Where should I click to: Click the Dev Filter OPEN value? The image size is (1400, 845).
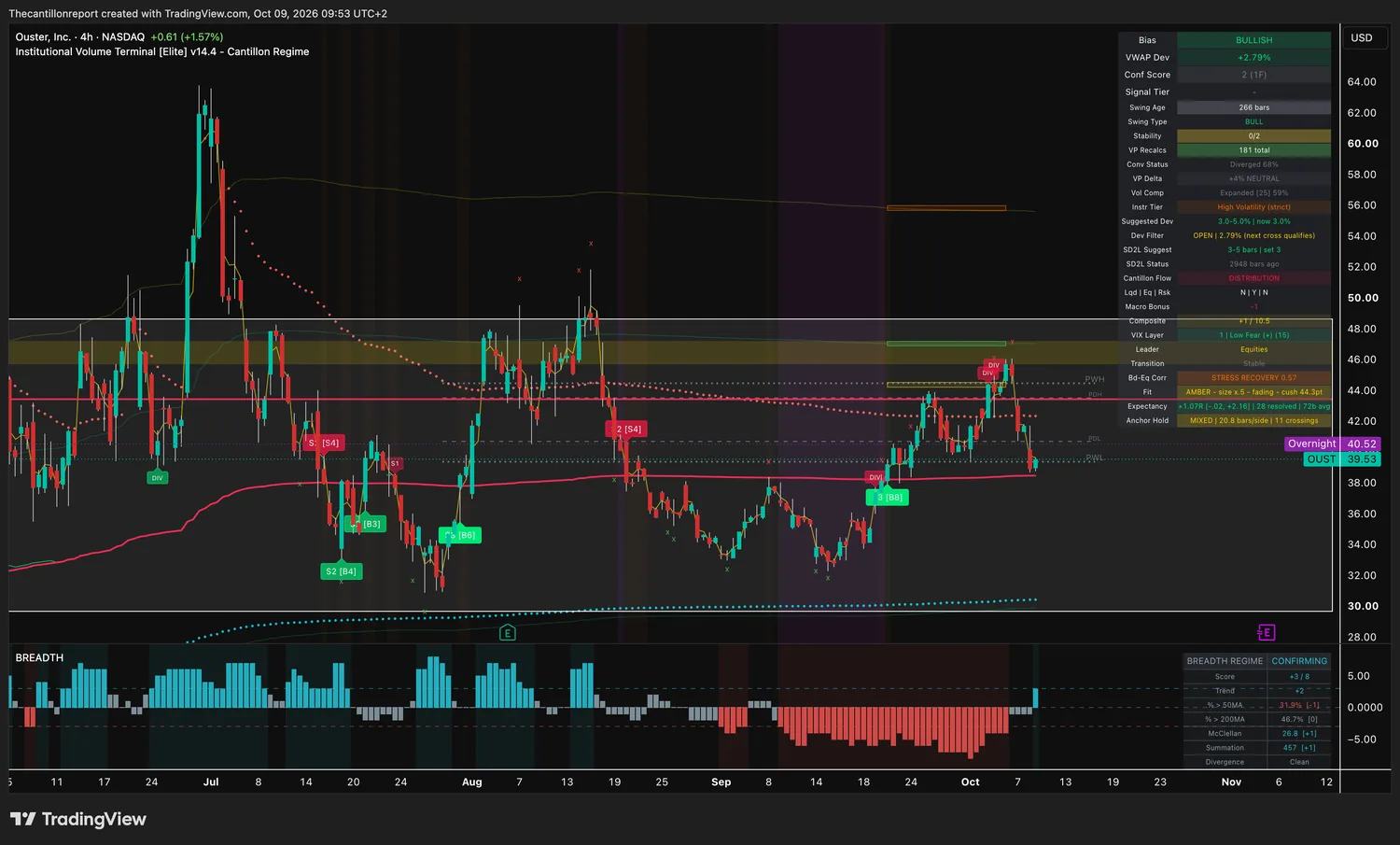point(1253,235)
